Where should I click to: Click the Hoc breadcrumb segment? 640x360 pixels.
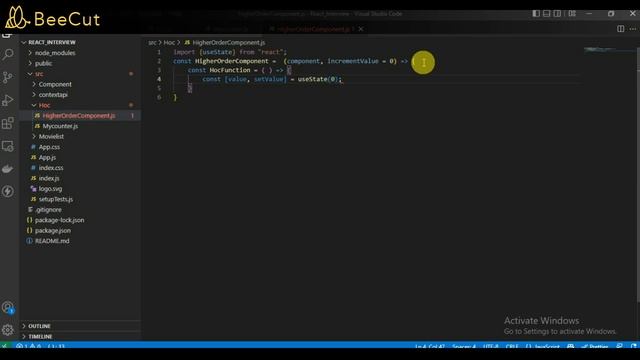pos(169,42)
